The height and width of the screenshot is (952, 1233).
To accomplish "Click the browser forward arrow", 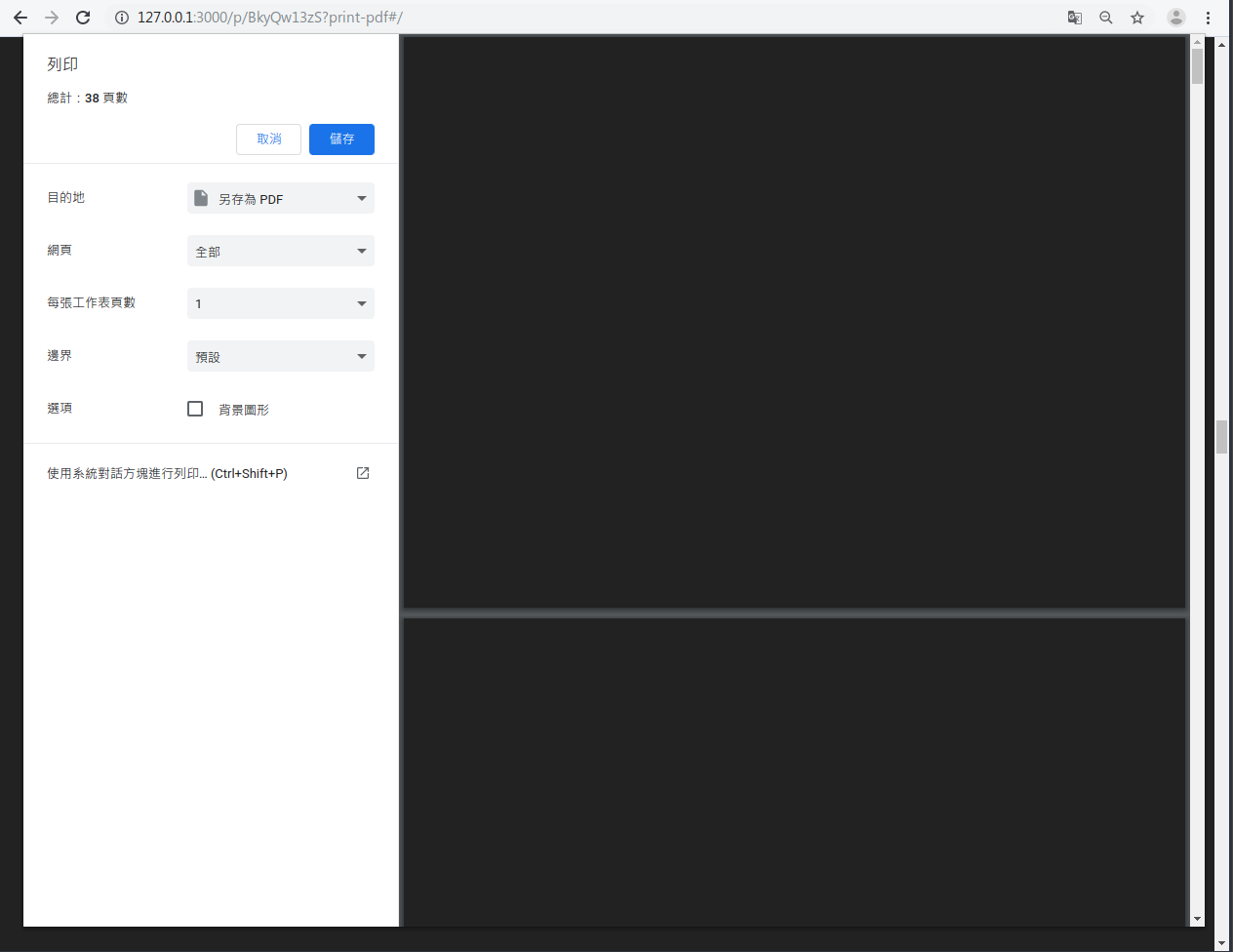I will (52, 18).
